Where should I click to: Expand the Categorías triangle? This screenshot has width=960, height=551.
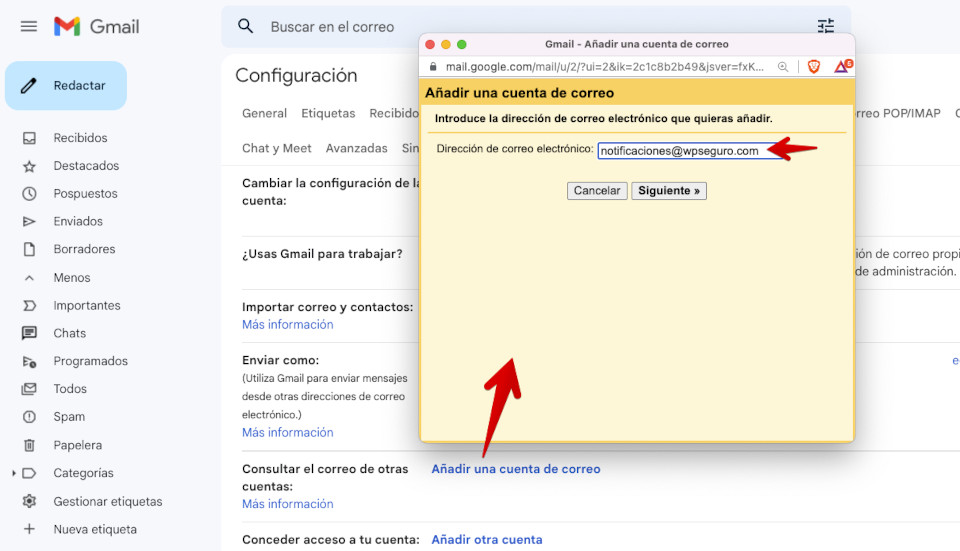[13, 473]
